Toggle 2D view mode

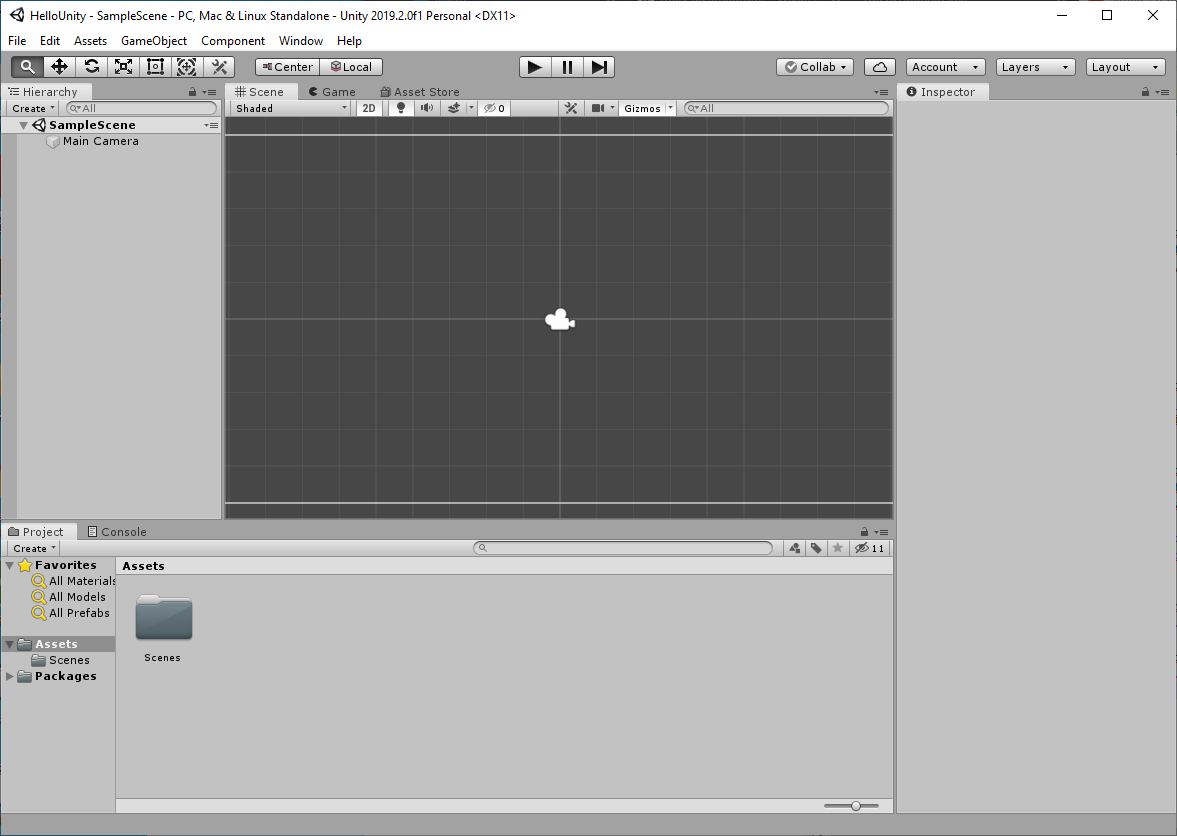point(369,108)
